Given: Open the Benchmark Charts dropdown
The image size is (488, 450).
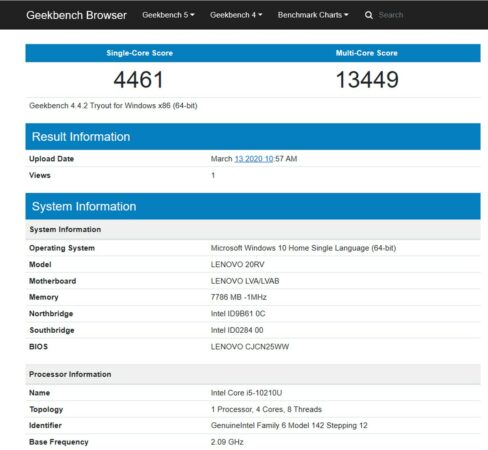Looking at the screenshot, I should click(313, 15).
